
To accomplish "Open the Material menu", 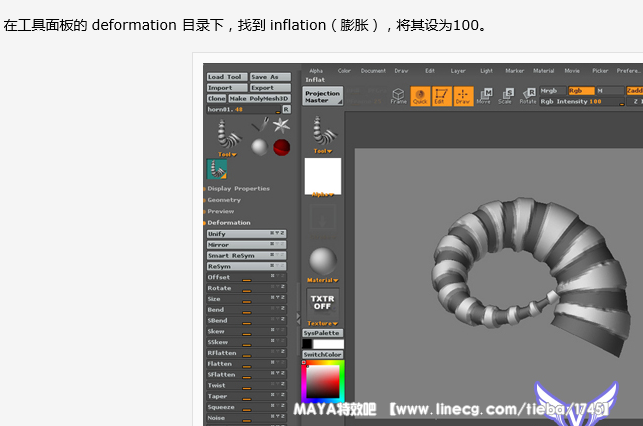I will click(x=543, y=71).
